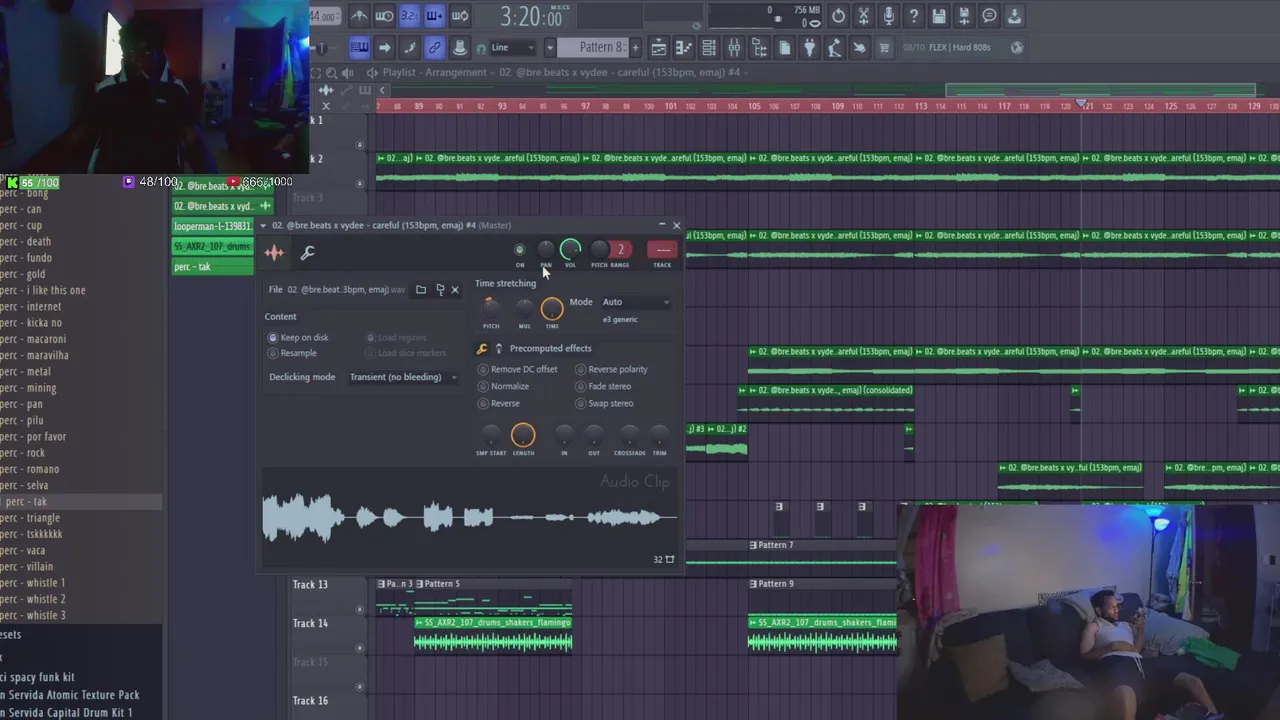Open the channel rack icon in the toolbar
1280x720 pixels.
tap(709, 47)
